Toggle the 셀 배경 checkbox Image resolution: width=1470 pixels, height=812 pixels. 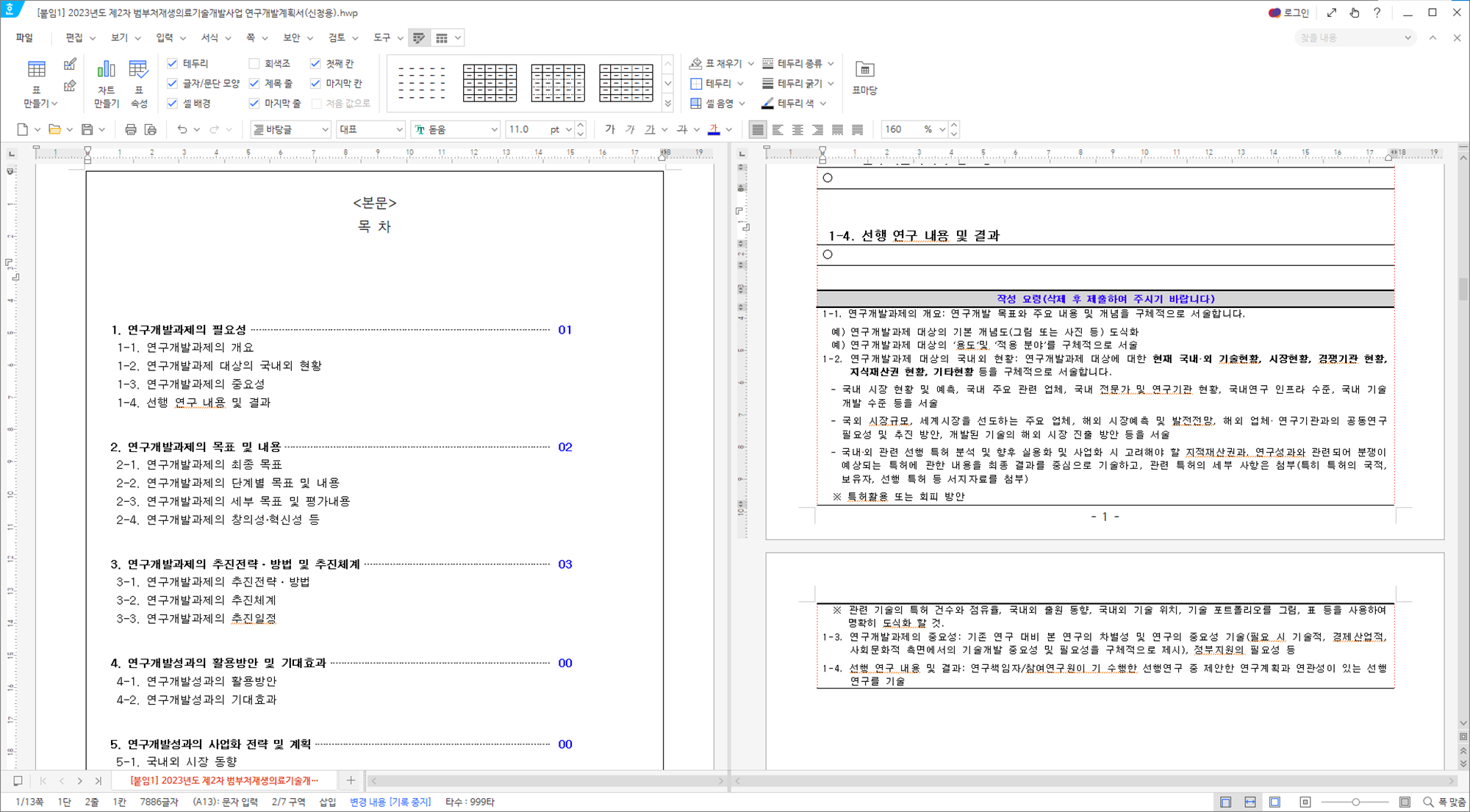tap(173, 104)
